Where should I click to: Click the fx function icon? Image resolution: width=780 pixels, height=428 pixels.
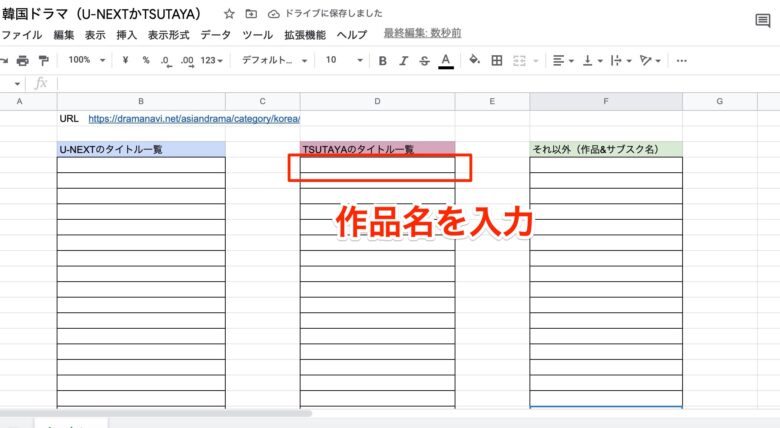41,83
